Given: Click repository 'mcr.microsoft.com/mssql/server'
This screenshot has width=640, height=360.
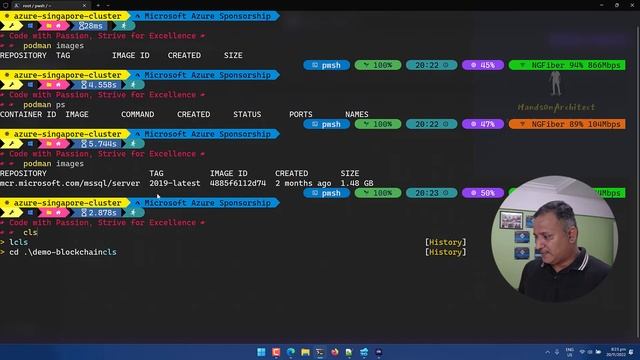Looking at the screenshot, I should [x=70, y=183].
